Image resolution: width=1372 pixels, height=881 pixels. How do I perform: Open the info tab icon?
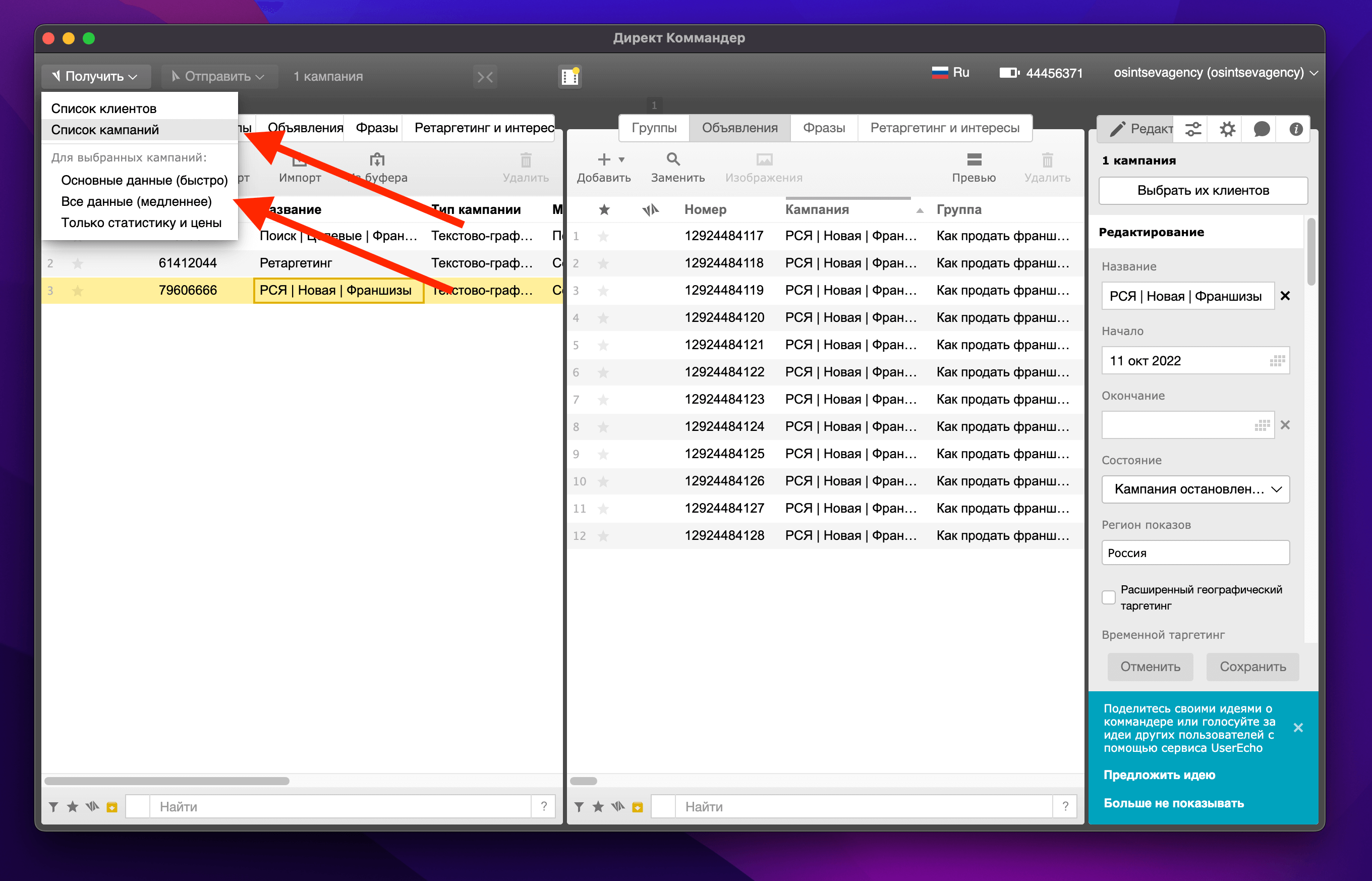(x=1295, y=129)
